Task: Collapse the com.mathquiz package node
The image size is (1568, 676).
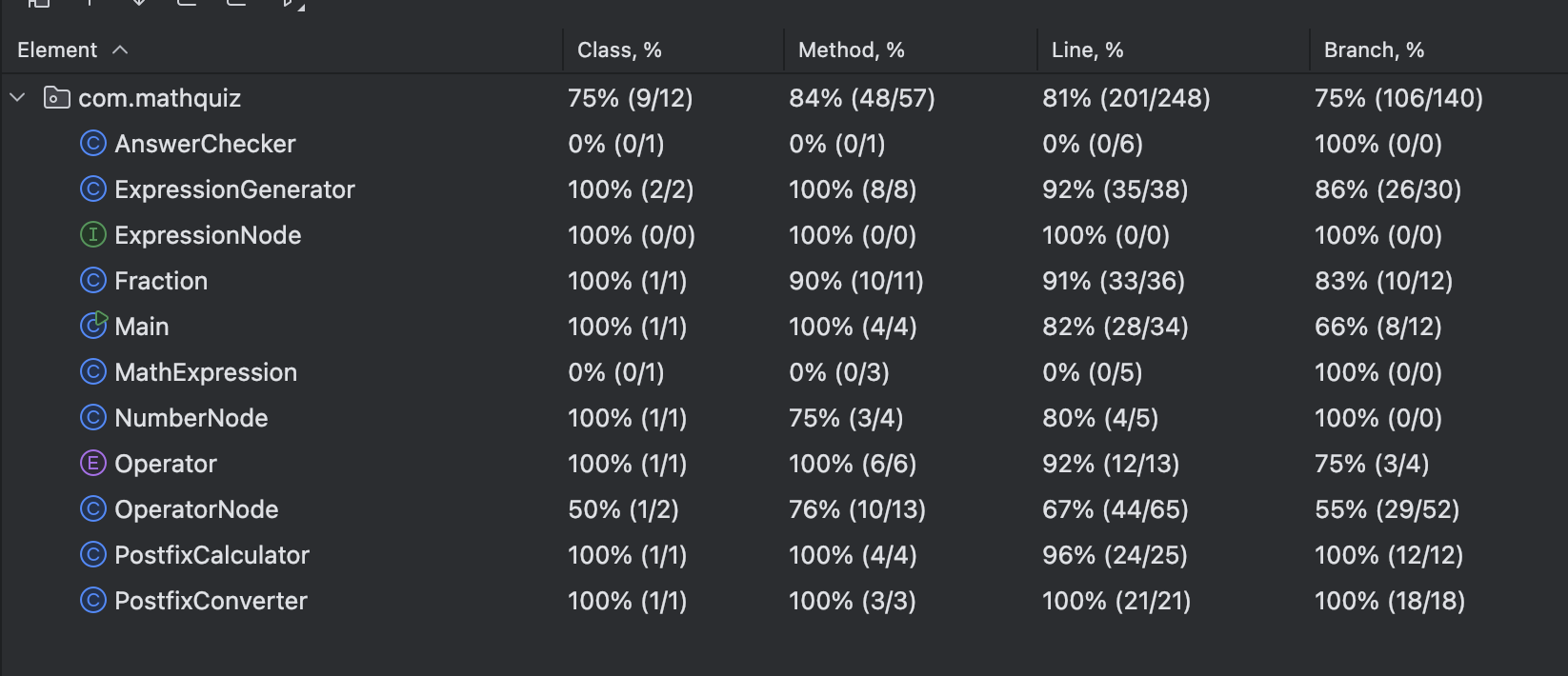Action: click(x=17, y=98)
